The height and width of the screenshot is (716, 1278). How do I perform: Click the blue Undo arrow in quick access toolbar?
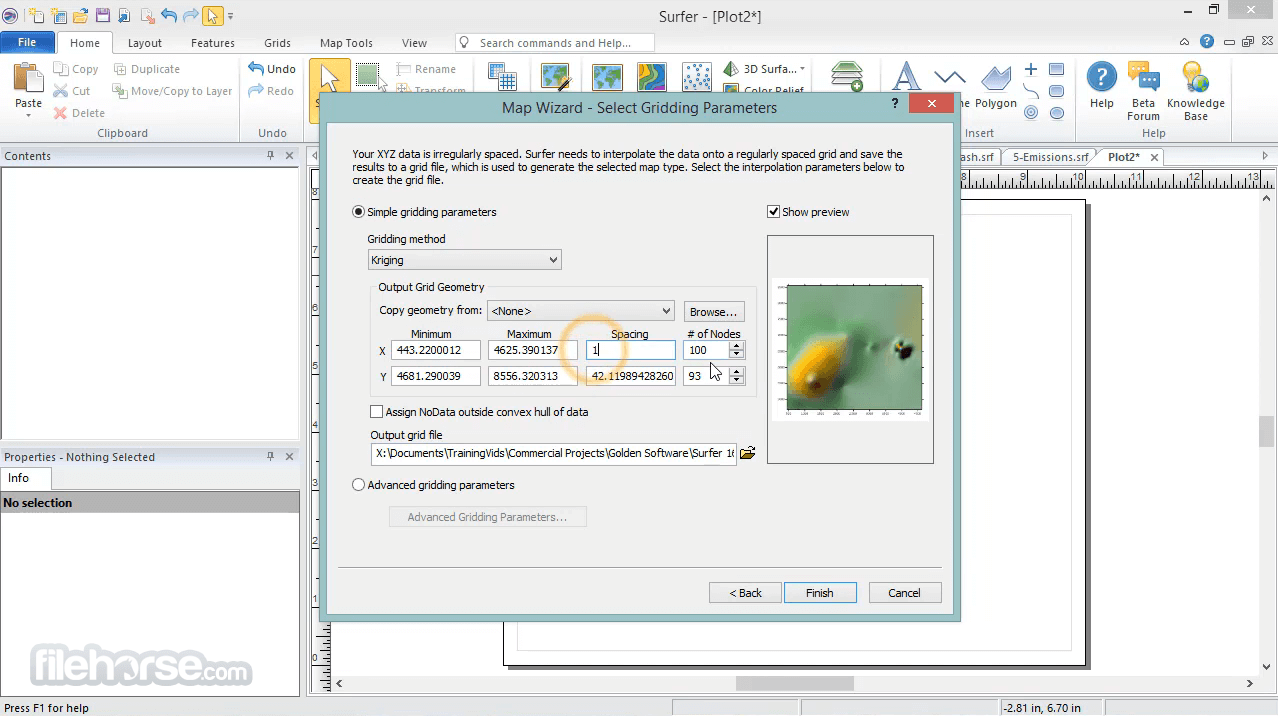169,16
